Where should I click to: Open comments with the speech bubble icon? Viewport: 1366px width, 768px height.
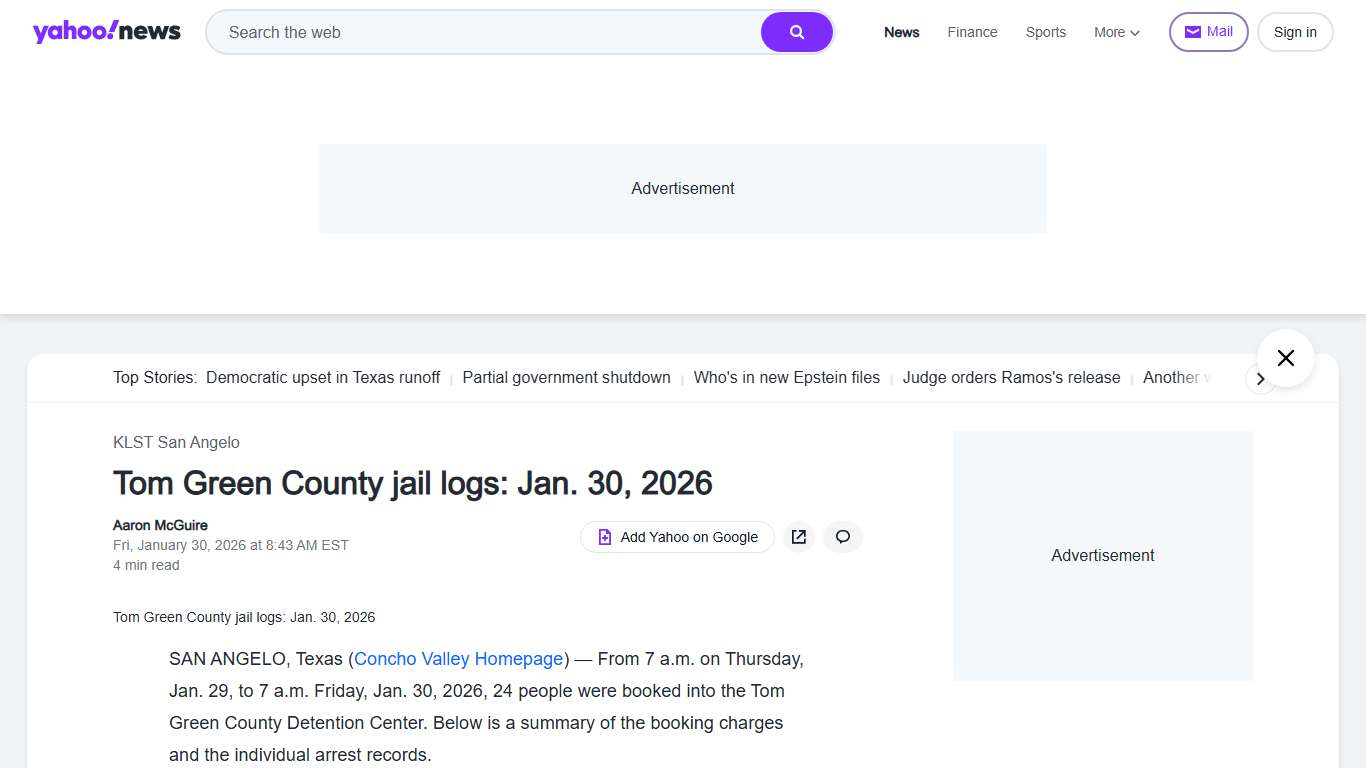point(842,537)
